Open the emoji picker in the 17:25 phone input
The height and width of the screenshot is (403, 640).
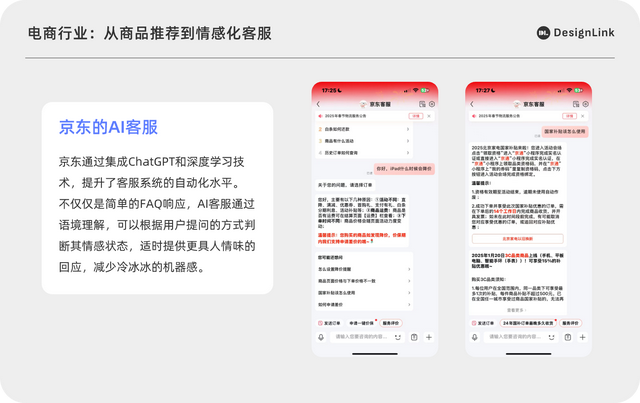point(398,337)
